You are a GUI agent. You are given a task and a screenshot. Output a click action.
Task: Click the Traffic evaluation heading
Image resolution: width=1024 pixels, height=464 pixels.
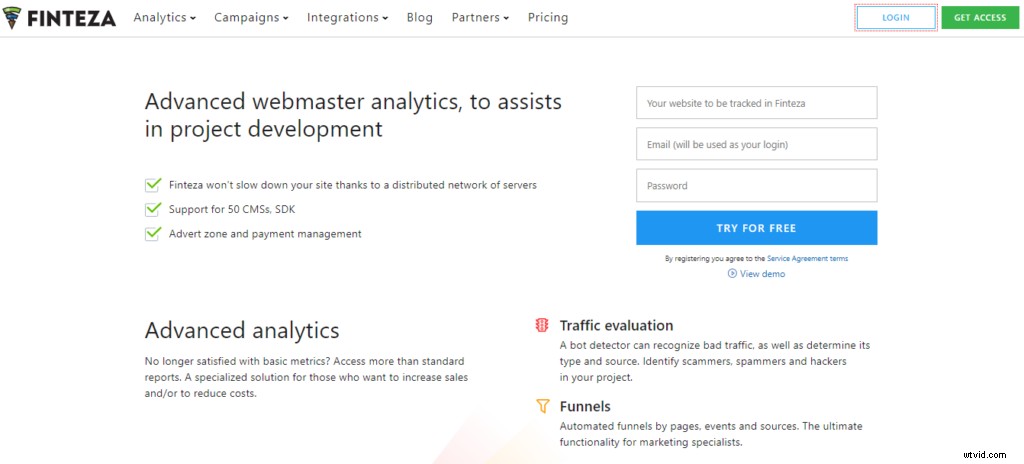coord(616,325)
